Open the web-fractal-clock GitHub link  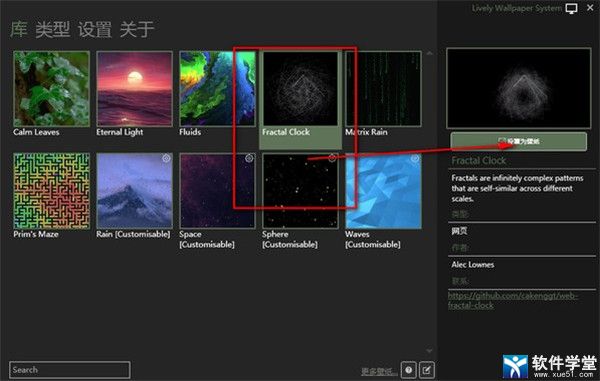(x=513, y=300)
